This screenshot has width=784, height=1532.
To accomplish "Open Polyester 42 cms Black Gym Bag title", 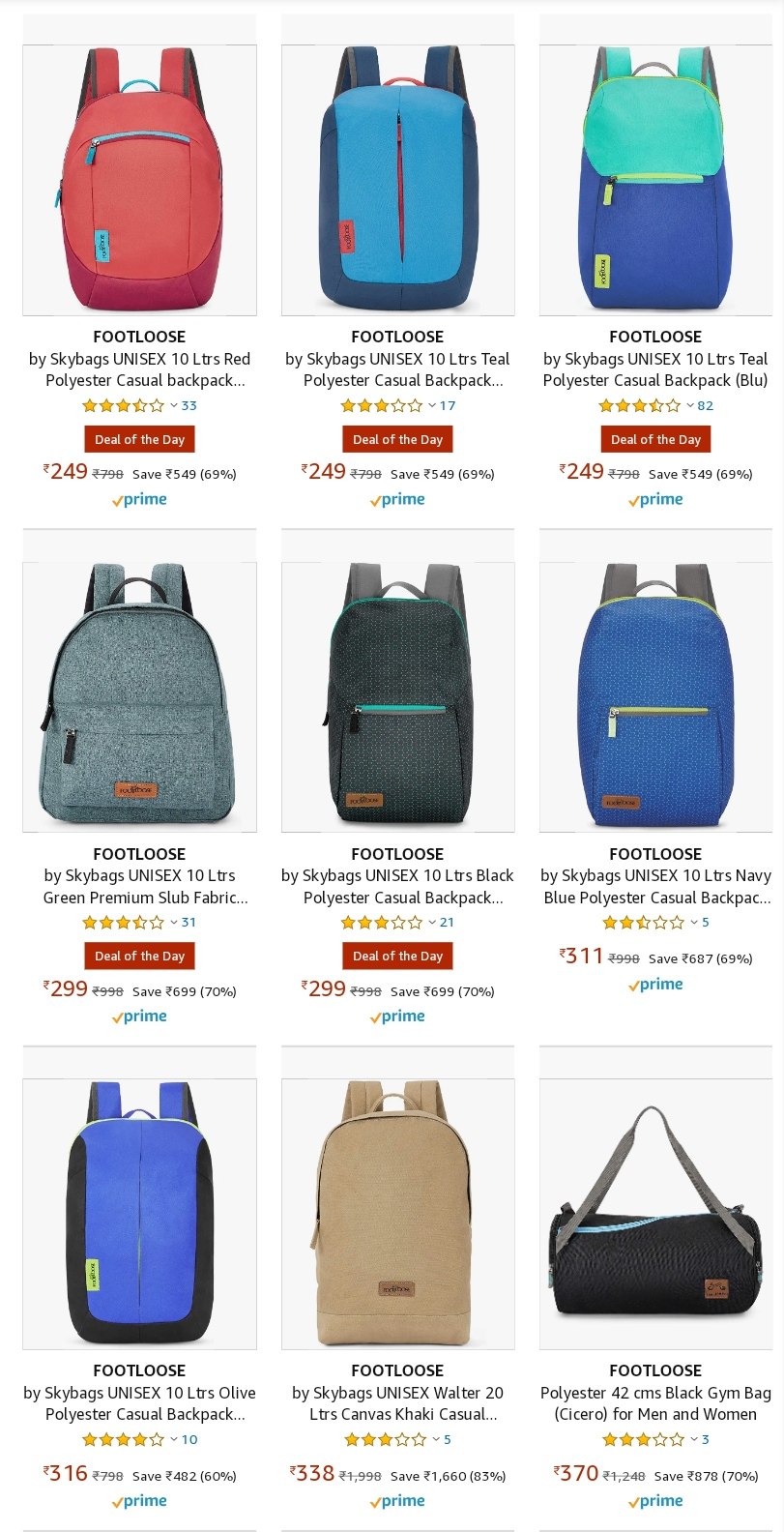I will pyautogui.click(x=655, y=1403).
